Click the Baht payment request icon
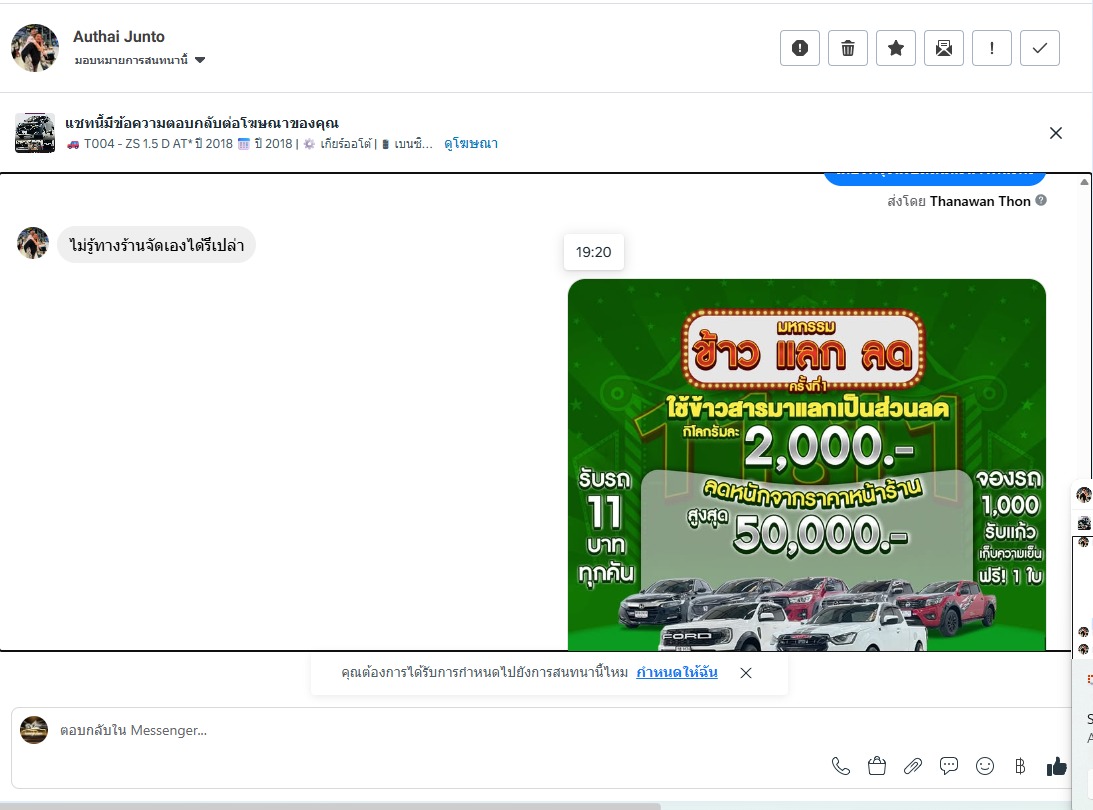Image resolution: width=1093 pixels, height=810 pixels. [1020, 766]
